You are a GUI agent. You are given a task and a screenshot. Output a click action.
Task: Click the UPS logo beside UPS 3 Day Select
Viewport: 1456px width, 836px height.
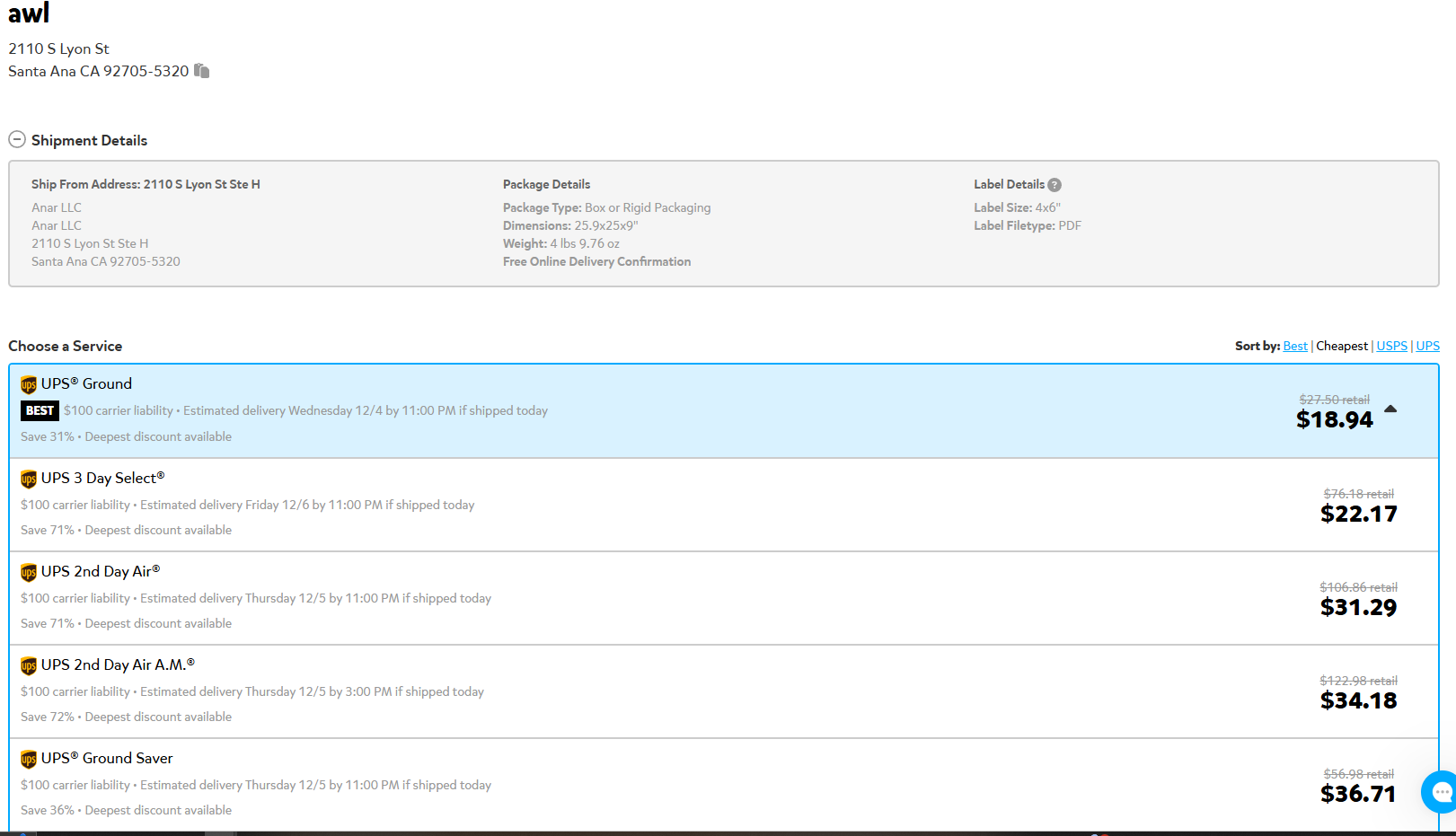(x=29, y=479)
